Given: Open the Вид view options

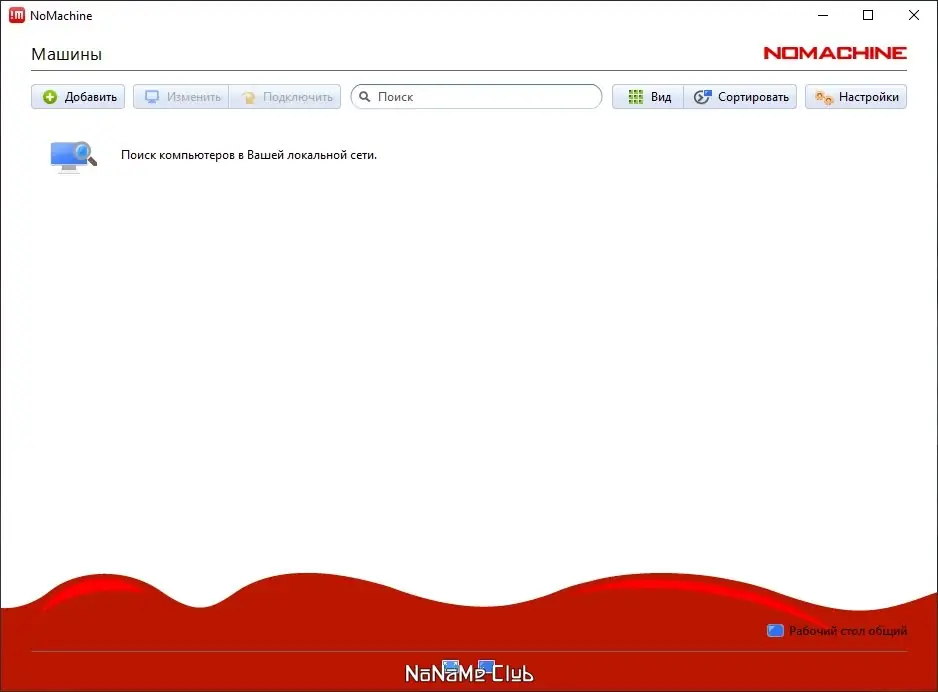Looking at the screenshot, I should point(648,97).
